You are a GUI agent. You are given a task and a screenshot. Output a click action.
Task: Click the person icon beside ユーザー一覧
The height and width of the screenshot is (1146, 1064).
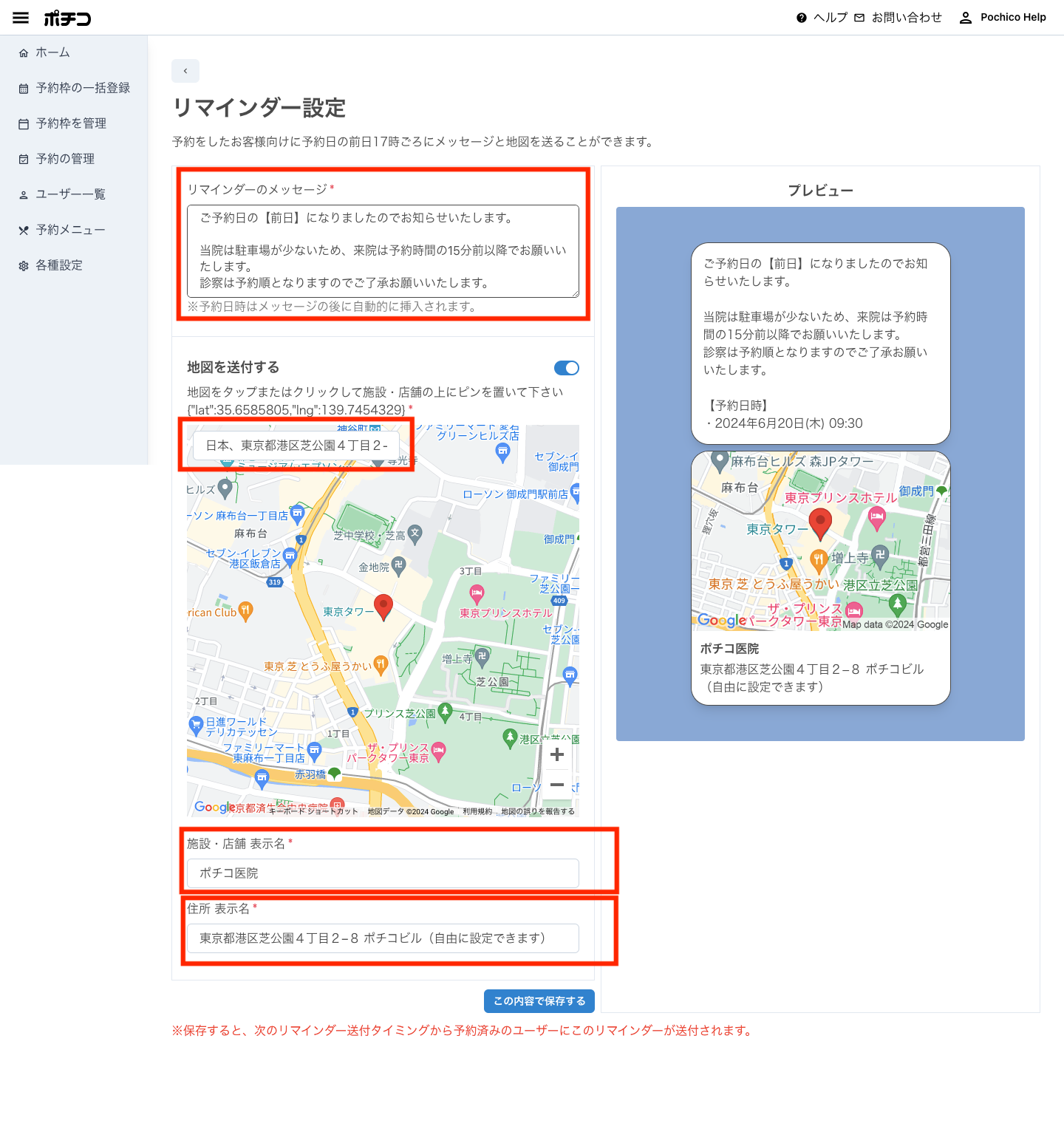[24, 195]
